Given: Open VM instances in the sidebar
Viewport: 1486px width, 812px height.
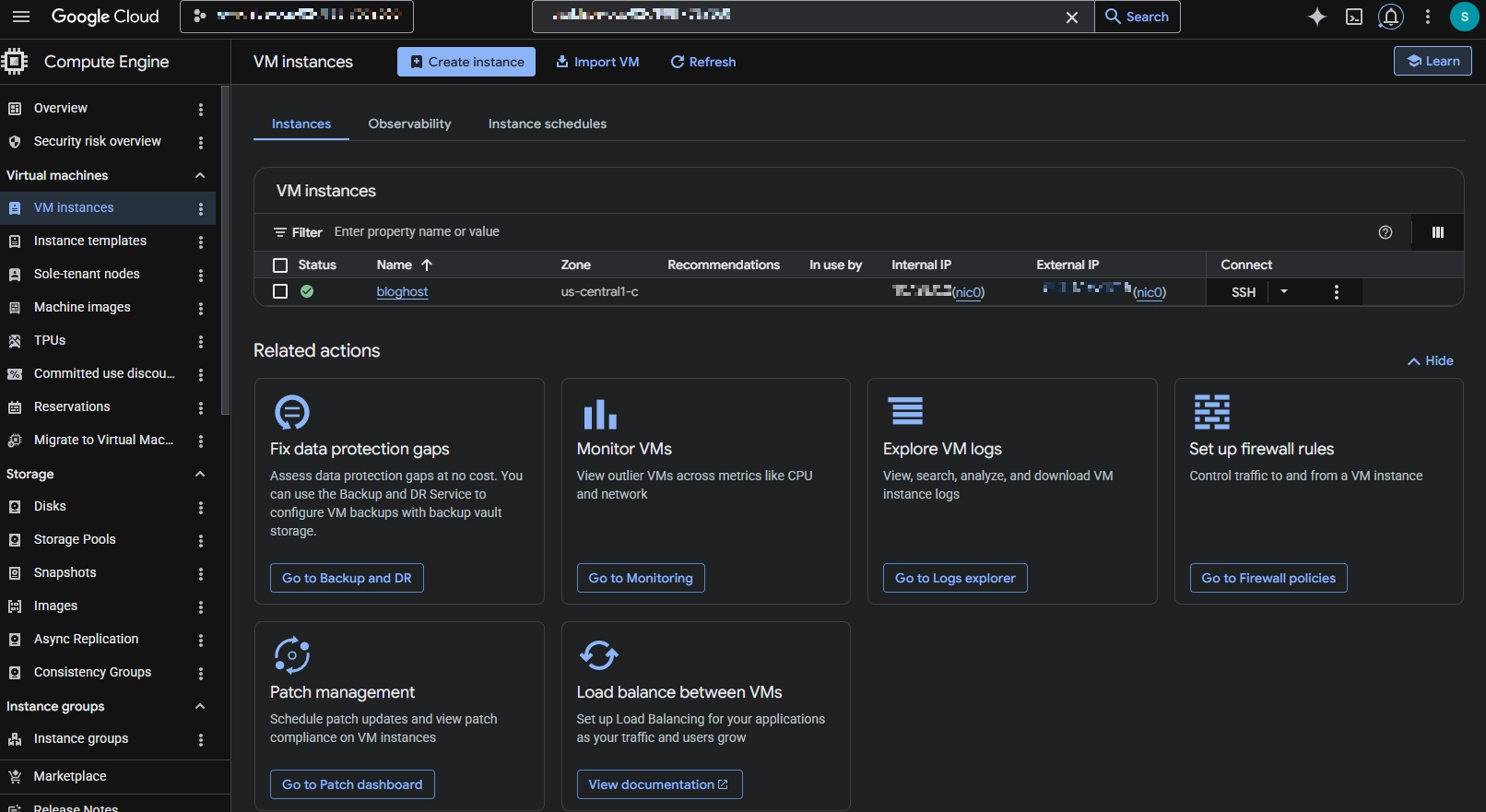Looking at the screenshot, I should coord(108,208).
